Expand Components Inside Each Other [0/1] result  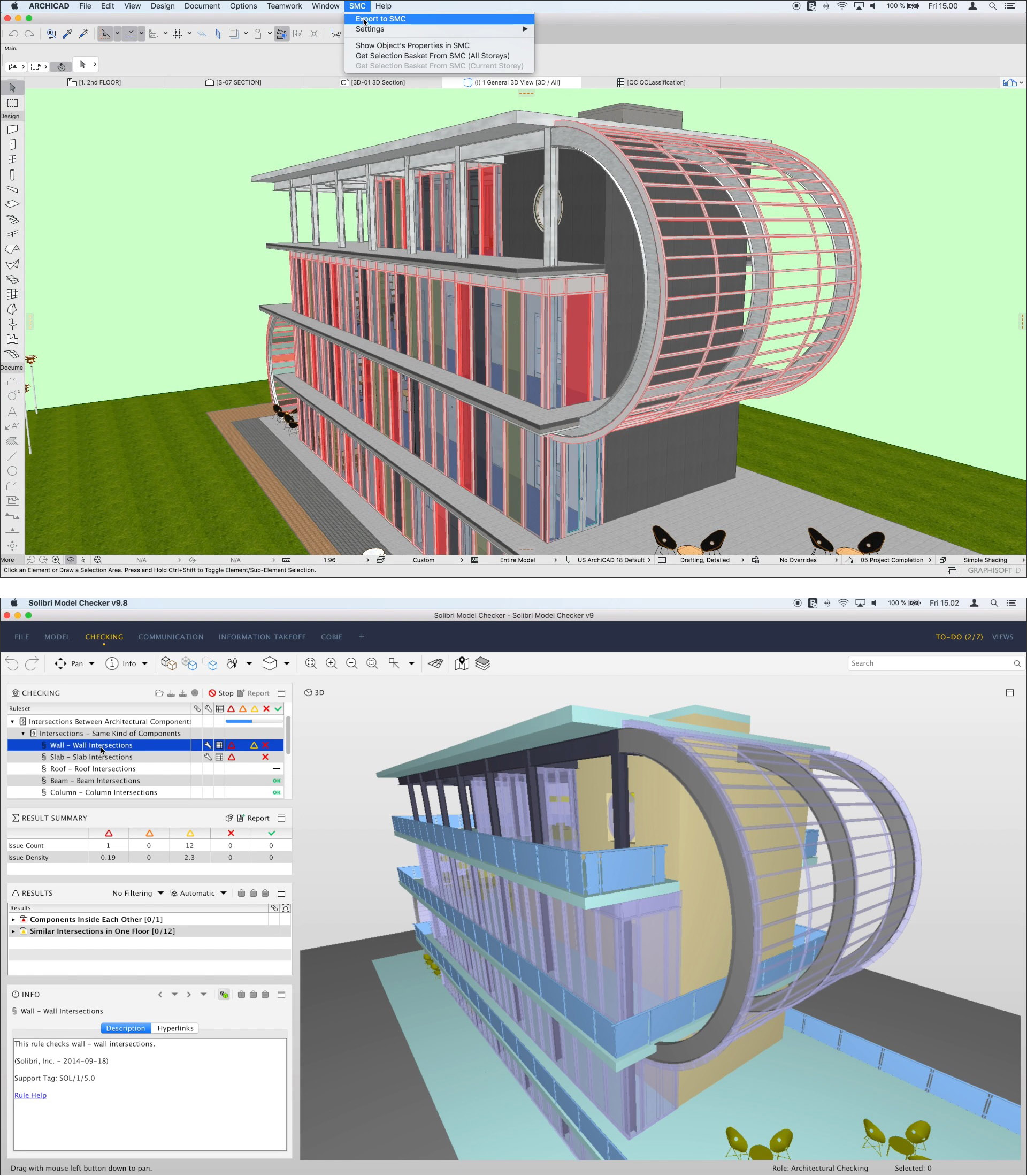coord(13,919)
